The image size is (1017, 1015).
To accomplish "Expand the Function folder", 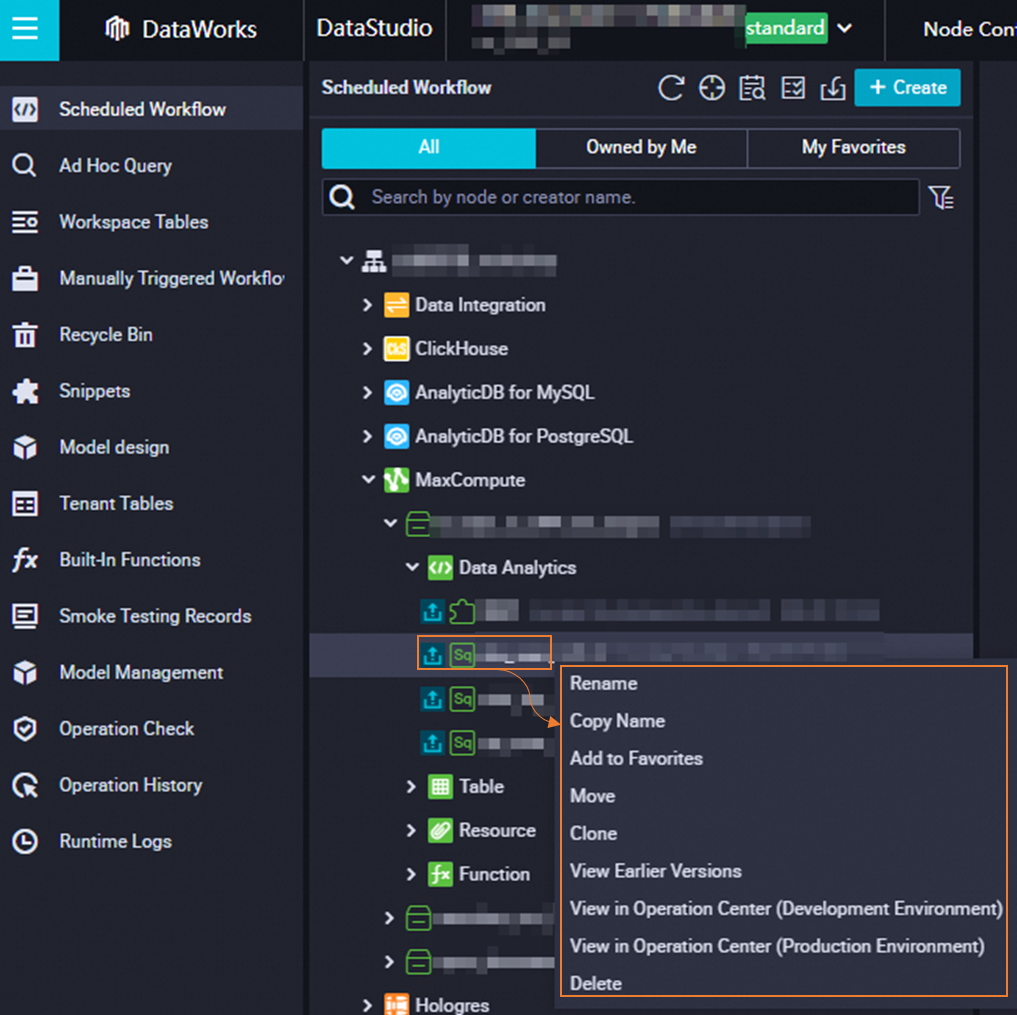I will tap(411, 874).
